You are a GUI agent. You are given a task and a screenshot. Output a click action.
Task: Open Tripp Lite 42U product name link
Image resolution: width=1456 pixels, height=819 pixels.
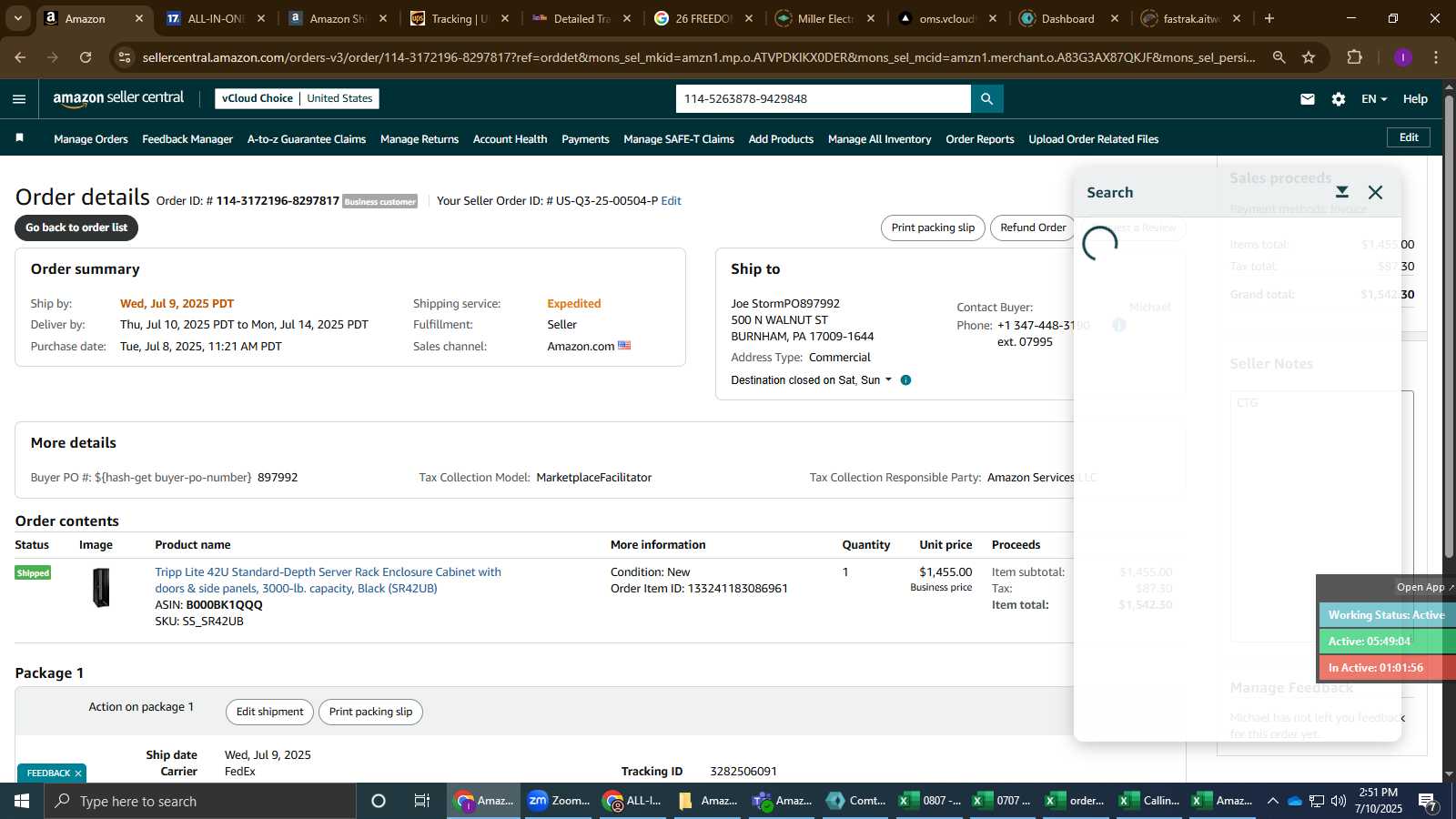click(x=328, y=580)
